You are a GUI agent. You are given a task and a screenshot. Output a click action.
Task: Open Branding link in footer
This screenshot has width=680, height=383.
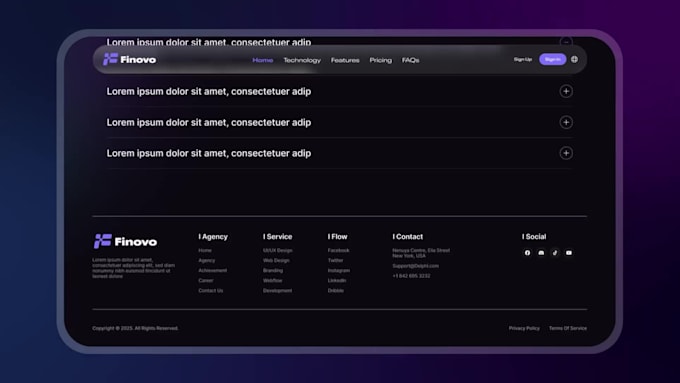point(273,270)
